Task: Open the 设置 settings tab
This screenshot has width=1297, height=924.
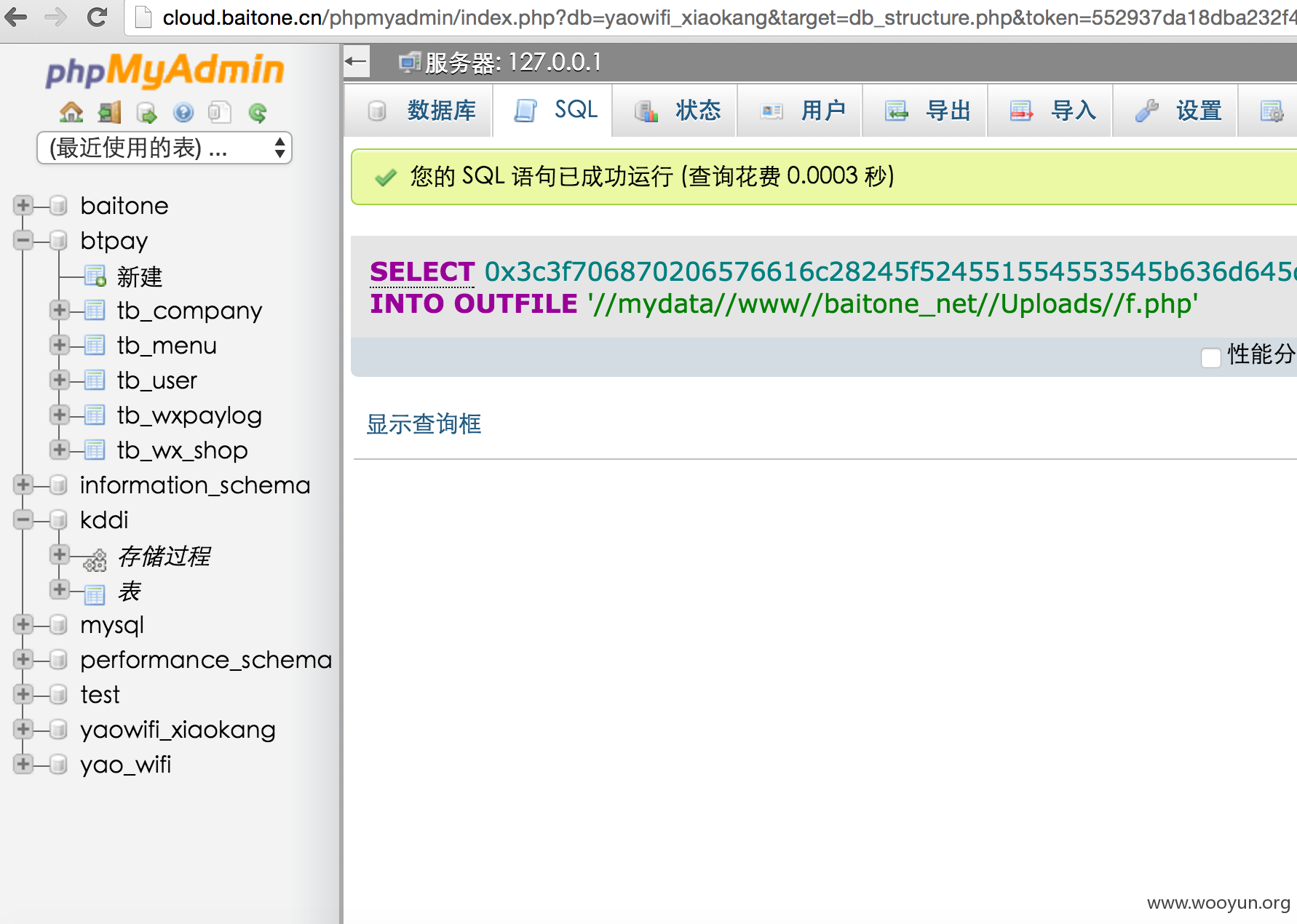Action: (x=1175, y=111)
